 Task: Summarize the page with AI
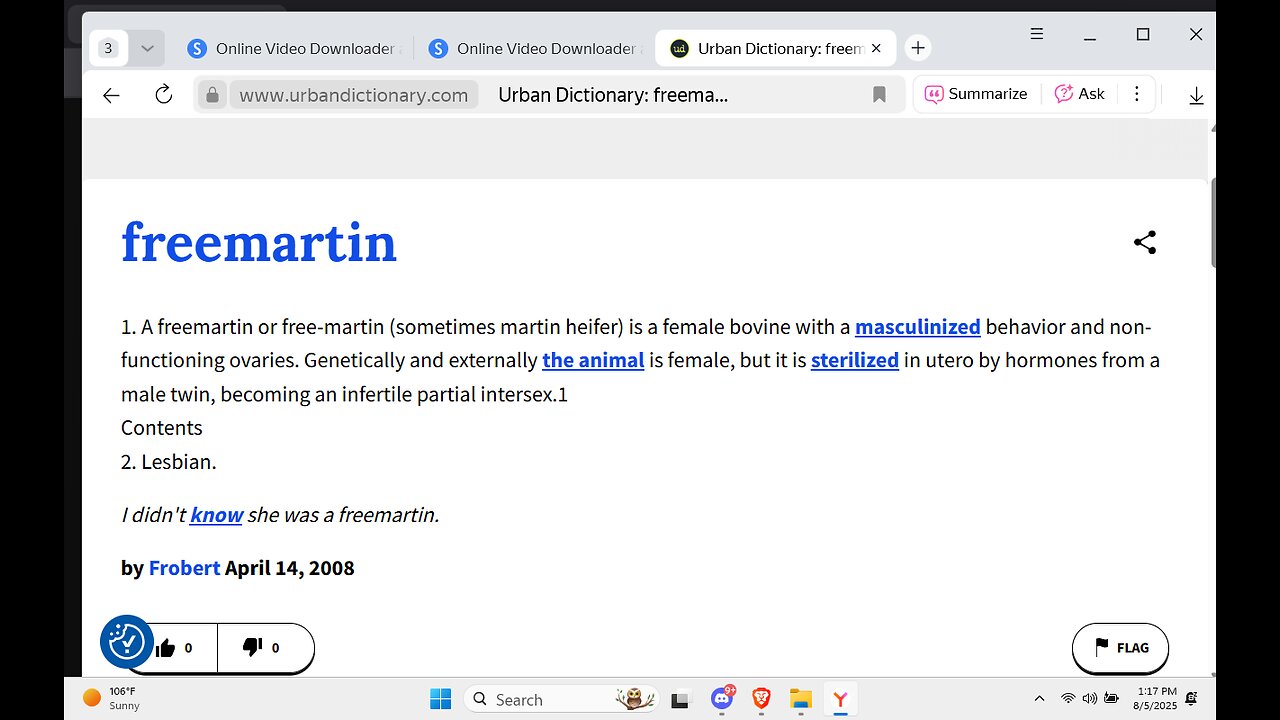tap(975, 94)
